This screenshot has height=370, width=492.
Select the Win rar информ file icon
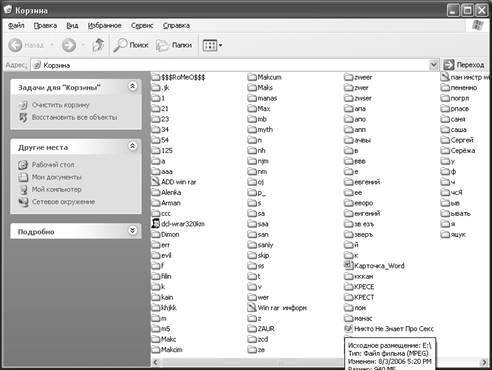[252, 307]
